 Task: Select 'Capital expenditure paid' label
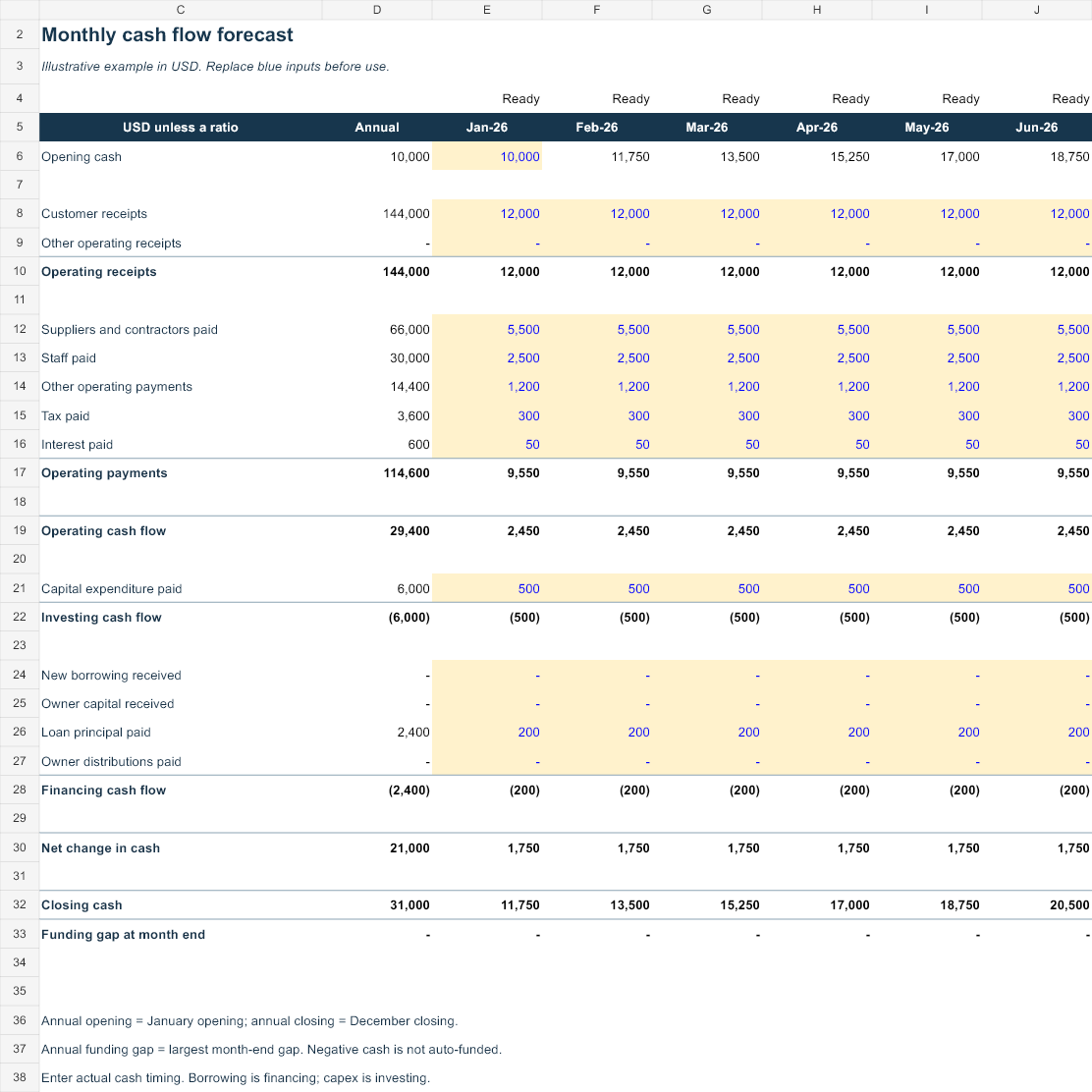[181, 588]
